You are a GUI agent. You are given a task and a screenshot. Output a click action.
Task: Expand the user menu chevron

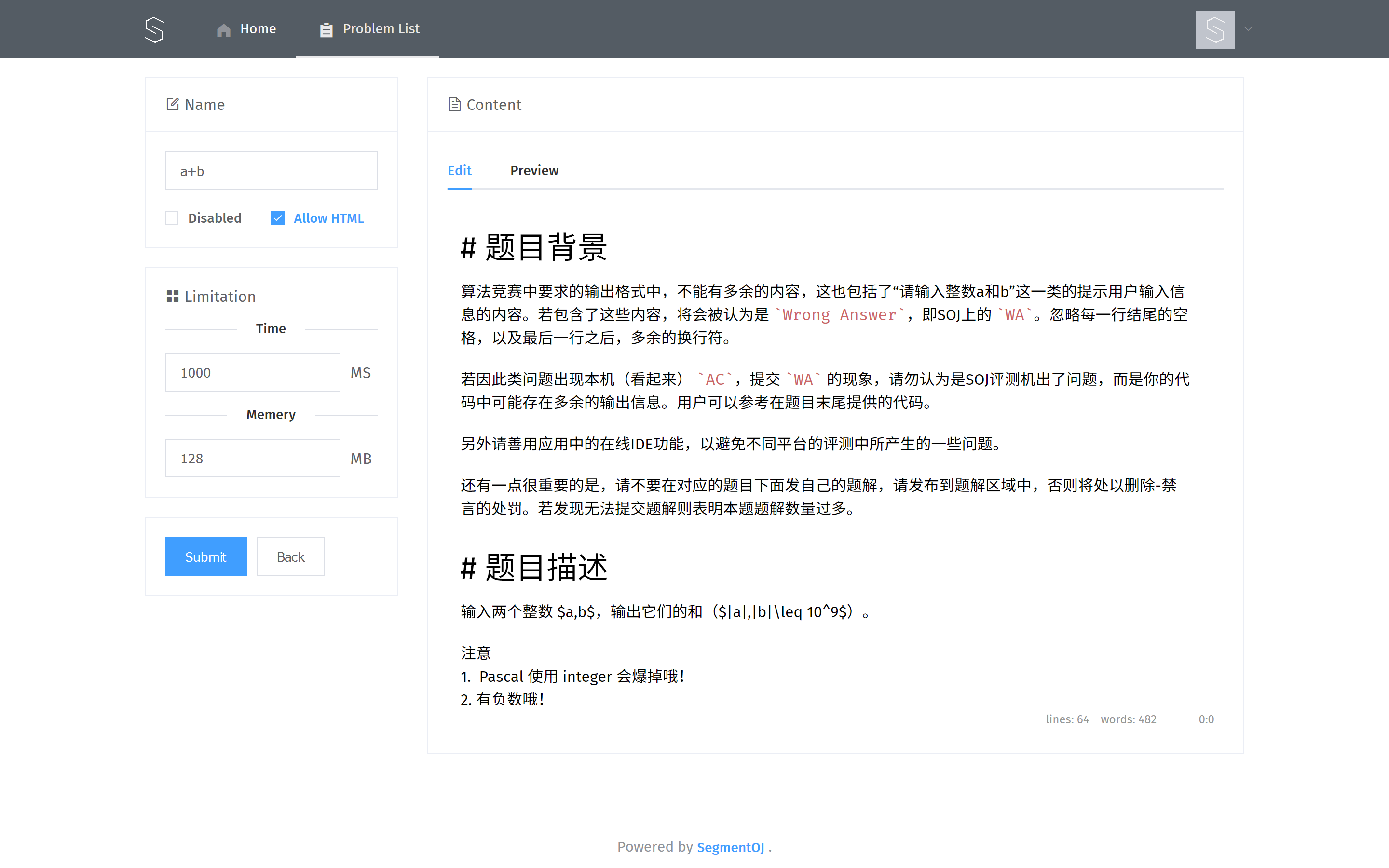[x=1248, y=29]
